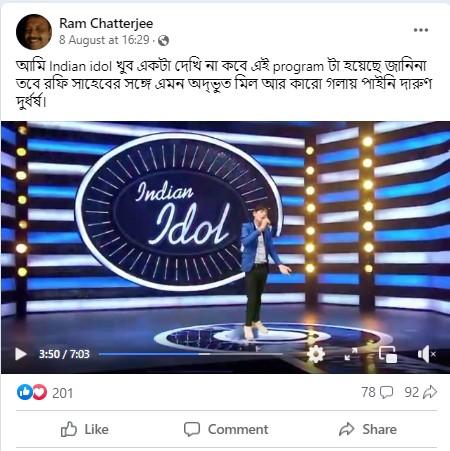
Task: Like the post
Action: coord(85,429)
